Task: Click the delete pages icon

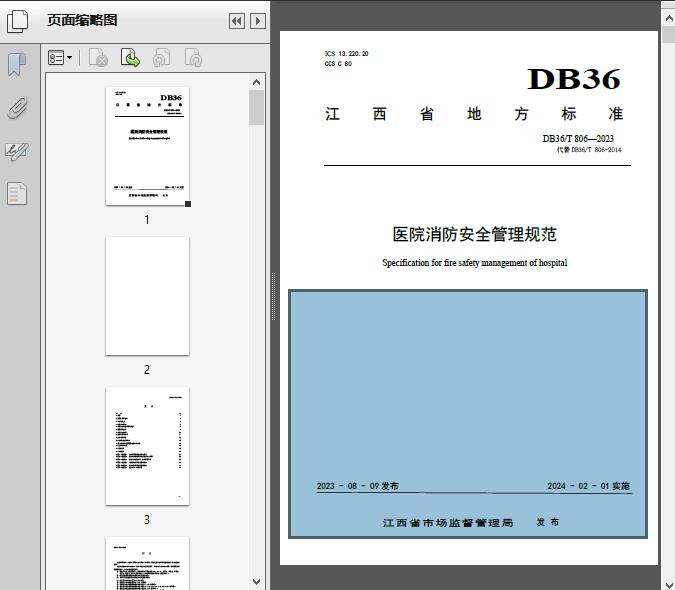Action: coord(98,57)
